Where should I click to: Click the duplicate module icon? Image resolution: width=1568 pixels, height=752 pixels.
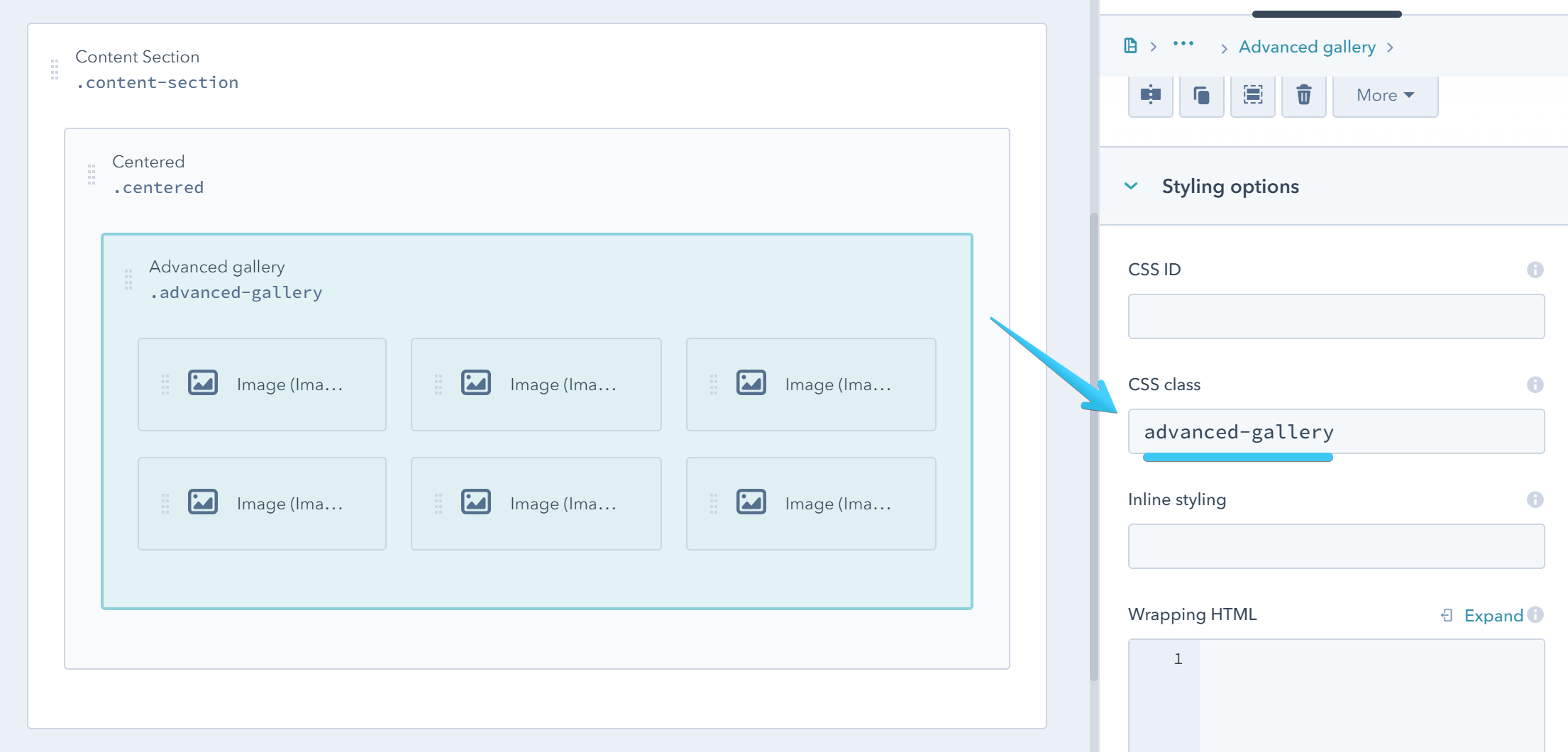pos(1201,94)
